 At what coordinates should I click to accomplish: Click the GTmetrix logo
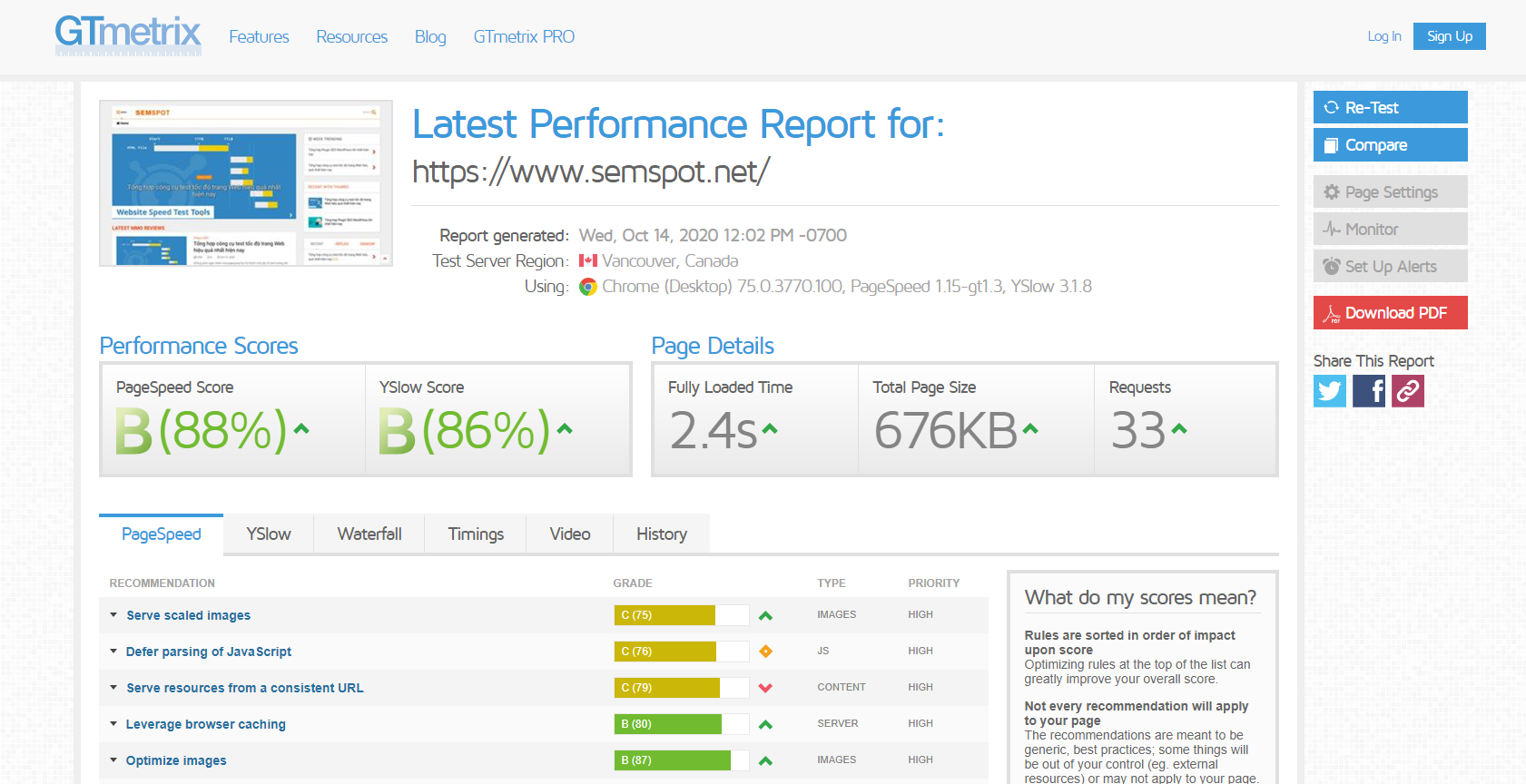pyautogui.click(x=128, y=34)
